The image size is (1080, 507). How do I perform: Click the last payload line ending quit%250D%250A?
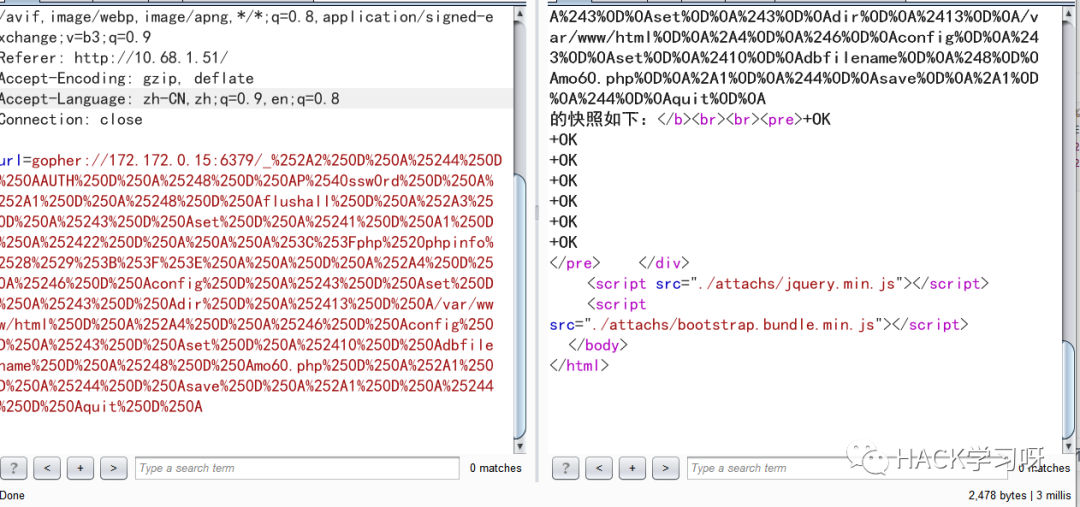101,407
